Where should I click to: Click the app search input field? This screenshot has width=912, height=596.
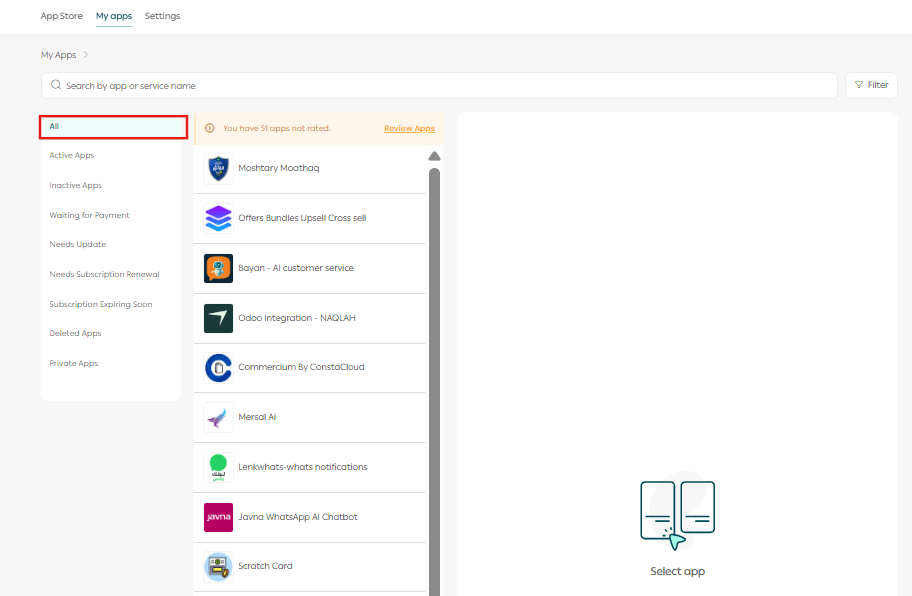click(x=440, y=86)
